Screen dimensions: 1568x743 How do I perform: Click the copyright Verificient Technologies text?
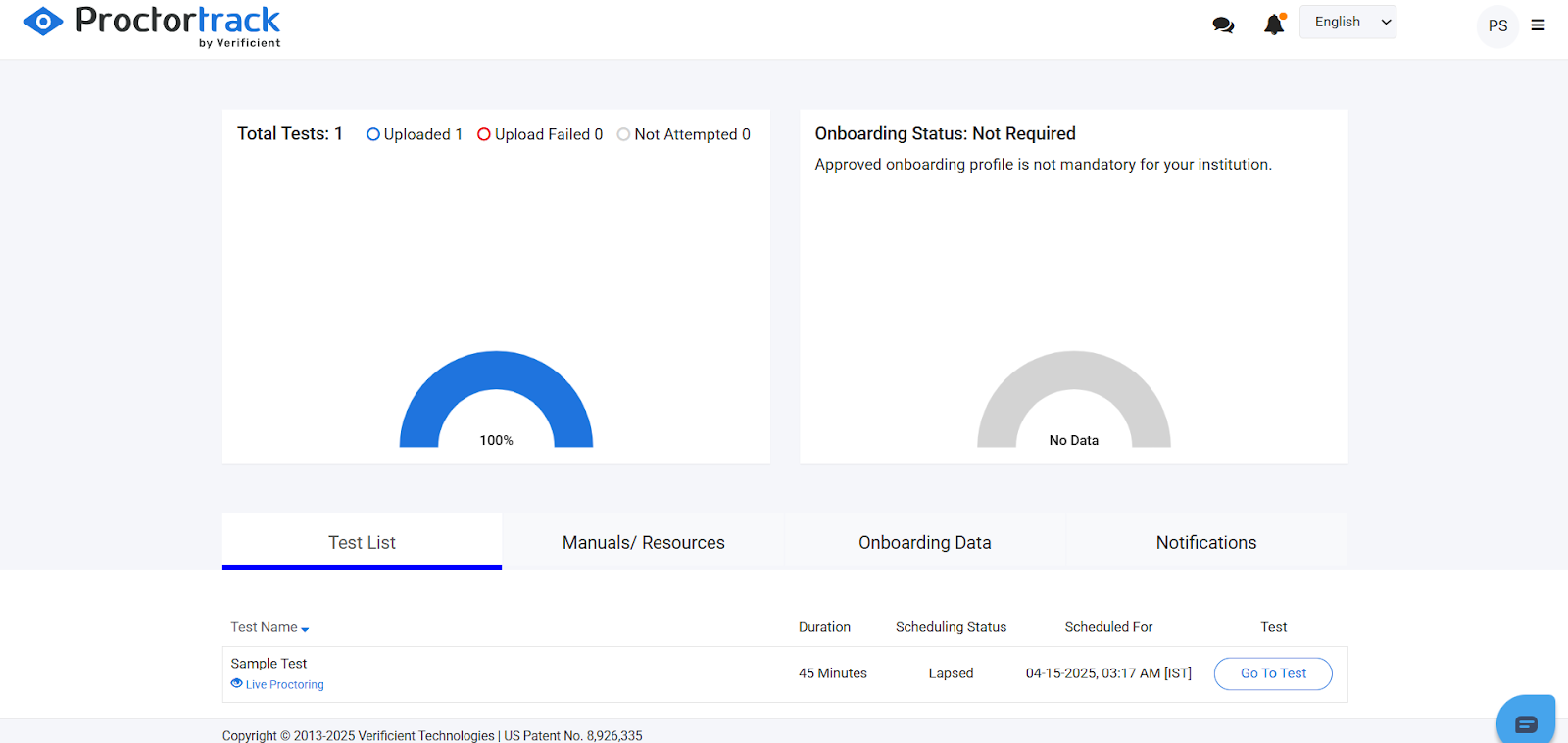point(432,735)
